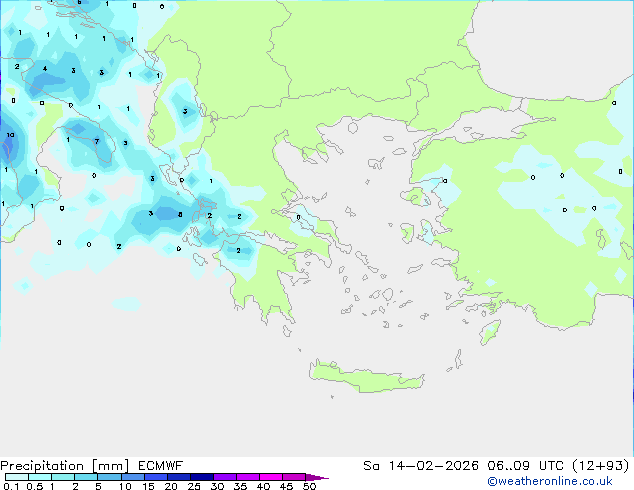634x490 pixels.
Task: Click the '25' legend scale label
Action: [194, 486]
